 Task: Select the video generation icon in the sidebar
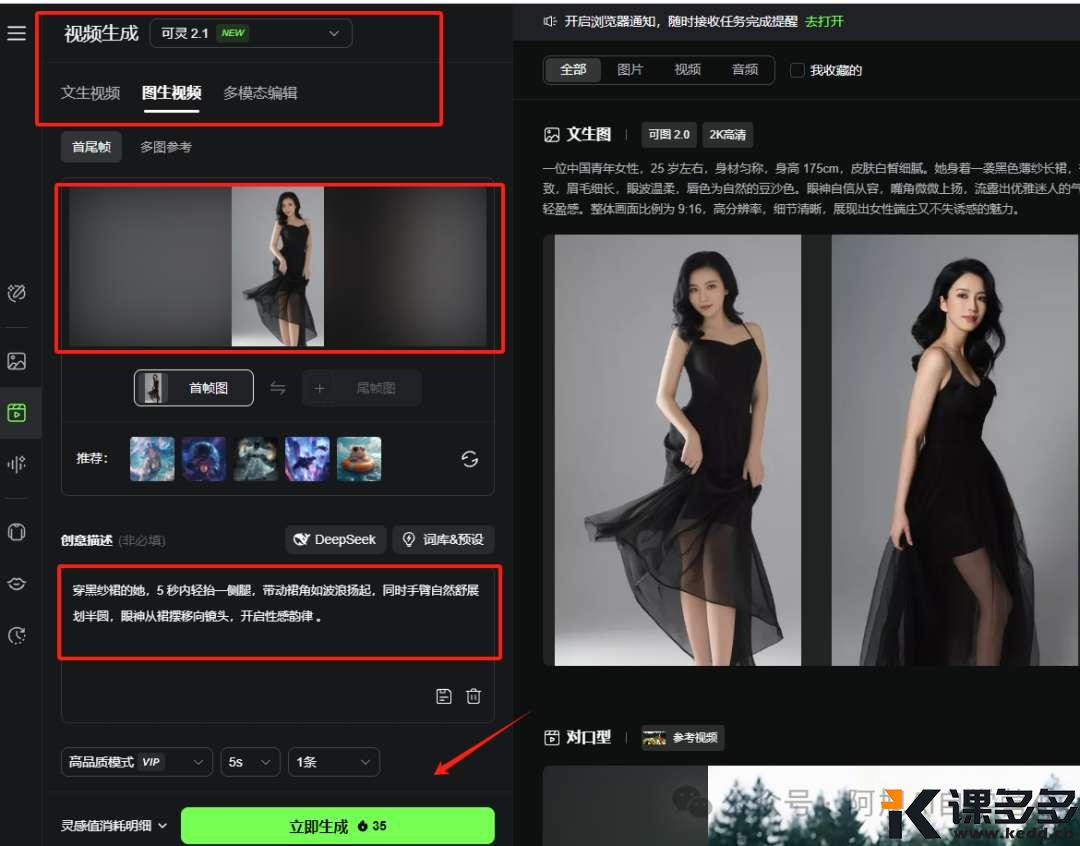[16, 412]
